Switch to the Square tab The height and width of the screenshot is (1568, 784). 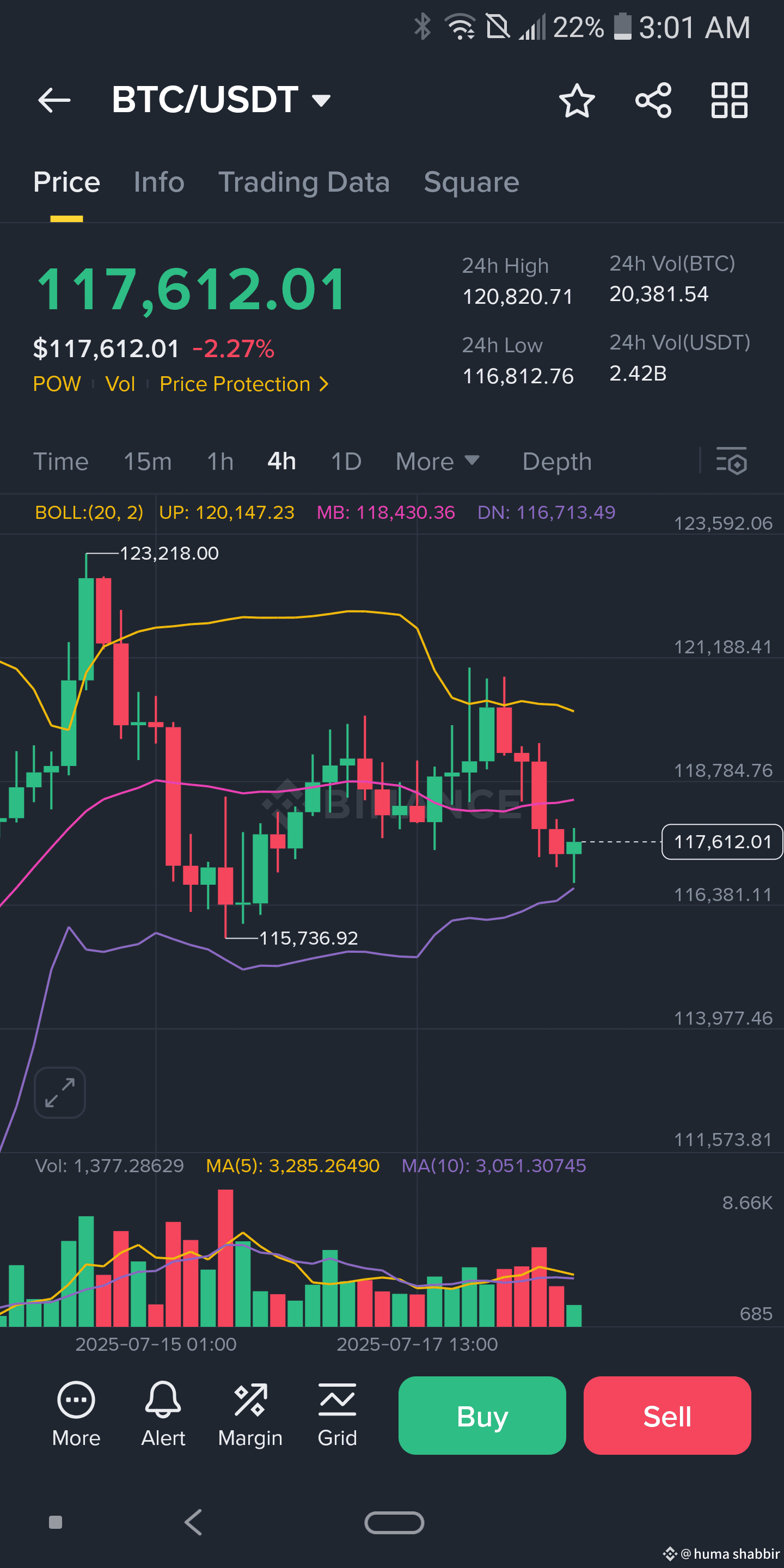click(x=471, y=182)
